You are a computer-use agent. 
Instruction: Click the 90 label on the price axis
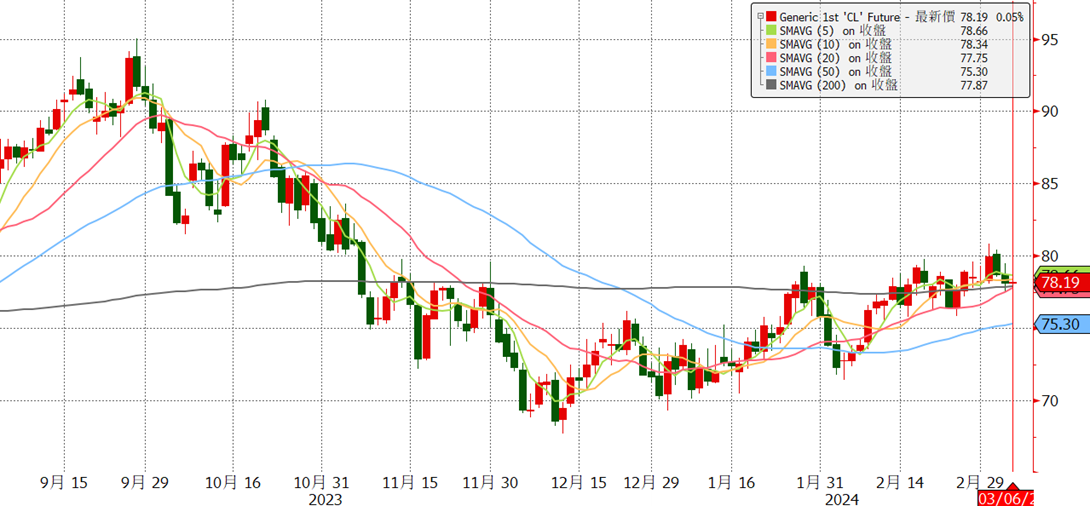click(1052, 112)
